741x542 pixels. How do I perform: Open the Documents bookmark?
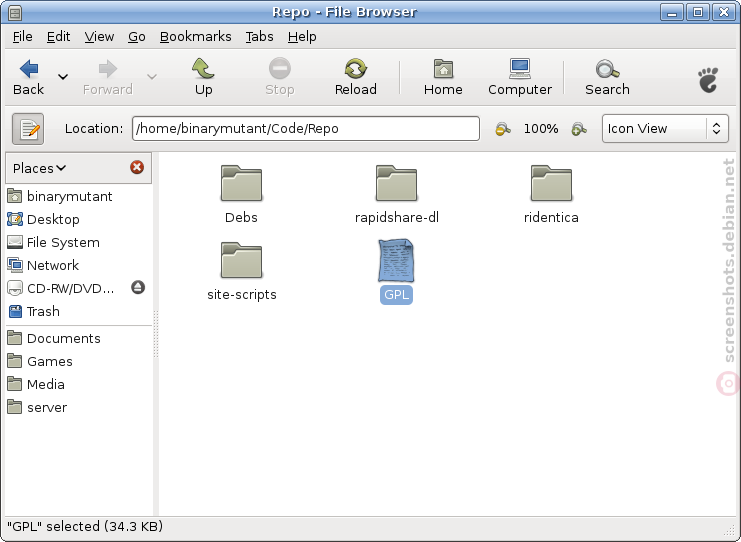click(x=78, y=338)
